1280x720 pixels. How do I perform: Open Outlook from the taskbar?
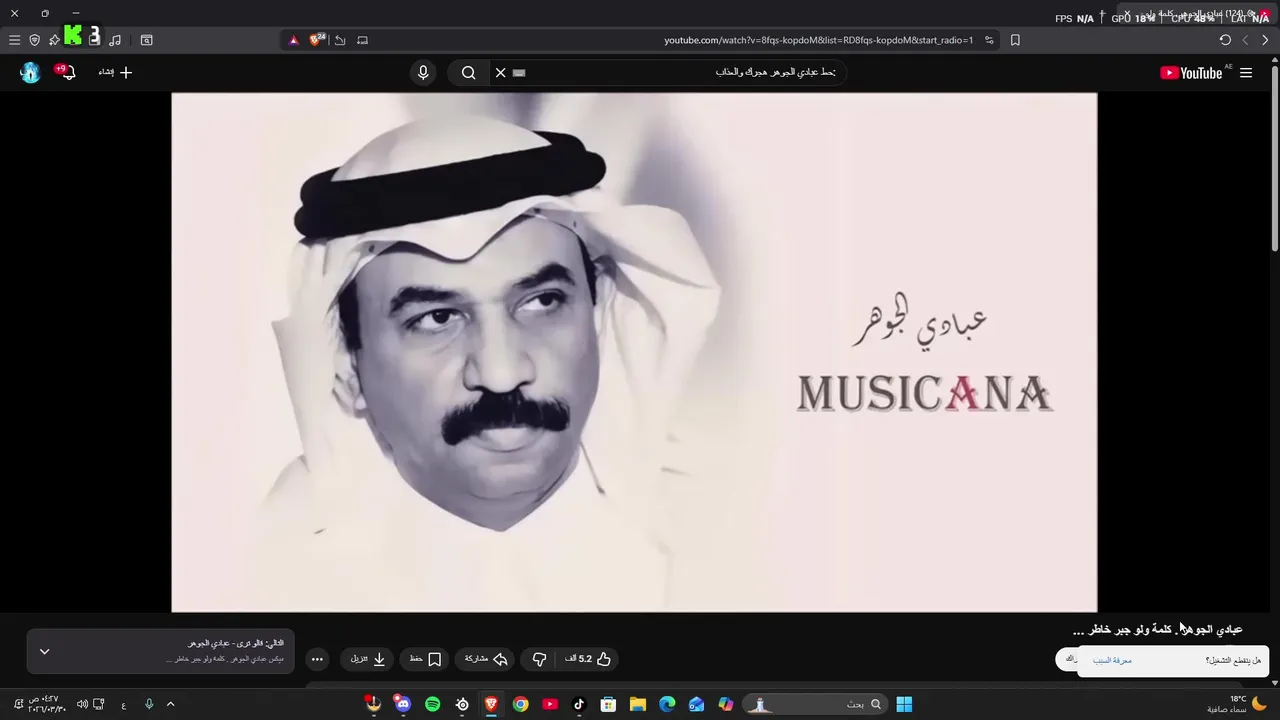point(696,704)
